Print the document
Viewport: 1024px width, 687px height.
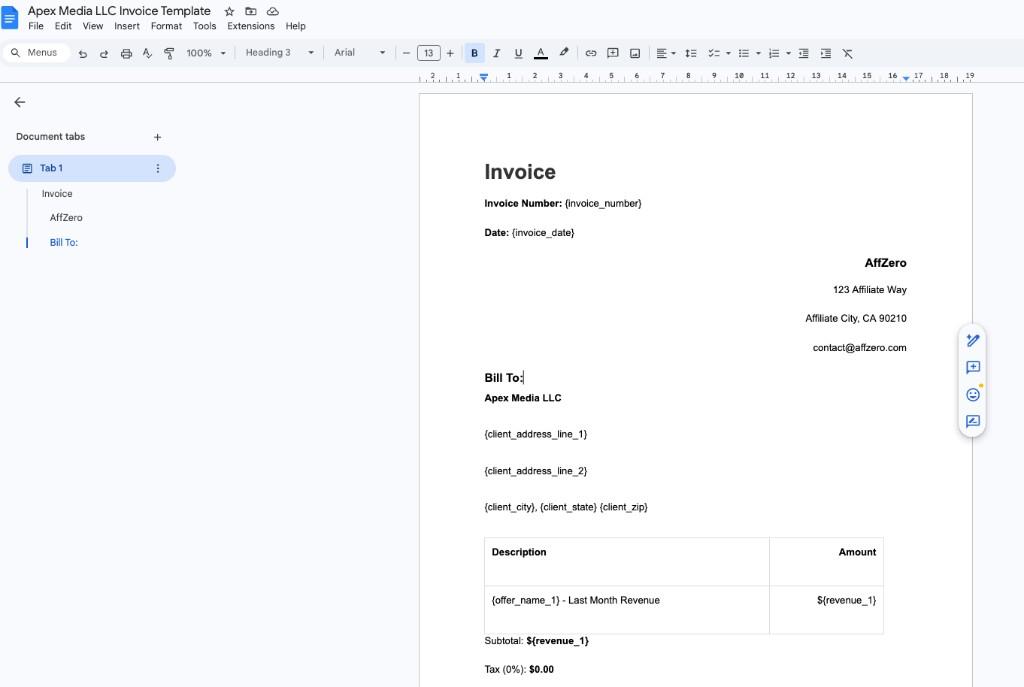(x=126, y=54)
